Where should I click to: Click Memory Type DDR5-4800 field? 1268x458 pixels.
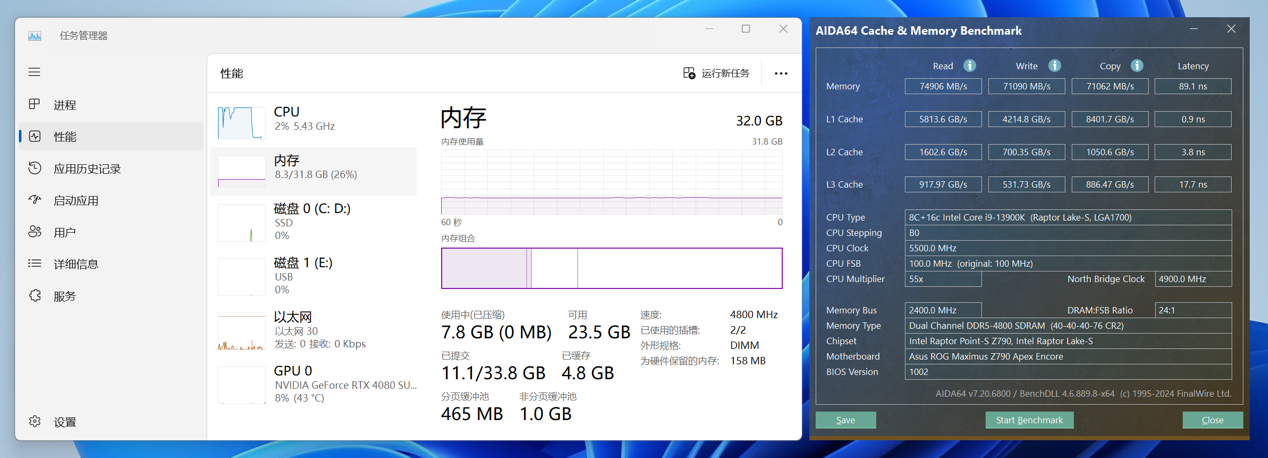pos(1068,325)
